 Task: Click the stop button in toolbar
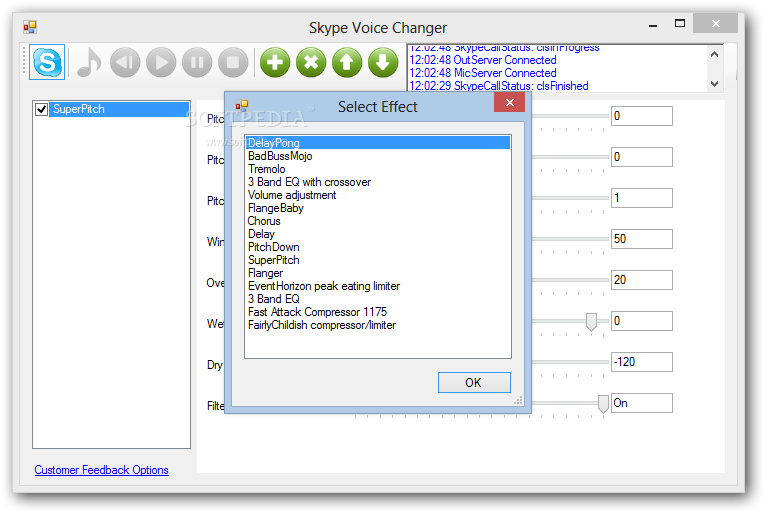click(233, 62)
